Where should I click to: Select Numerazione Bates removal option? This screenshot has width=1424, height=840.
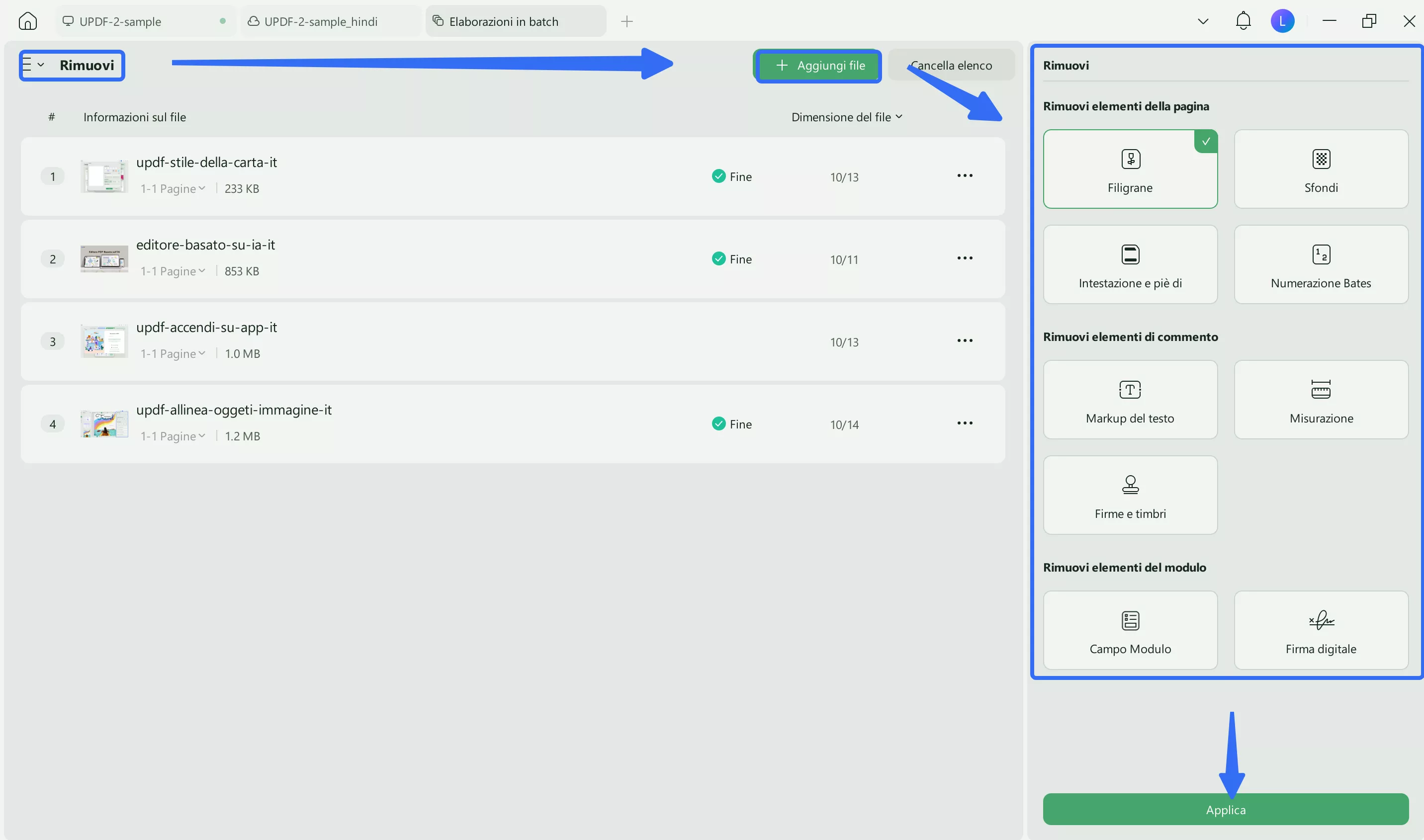tap(1321, 264)
